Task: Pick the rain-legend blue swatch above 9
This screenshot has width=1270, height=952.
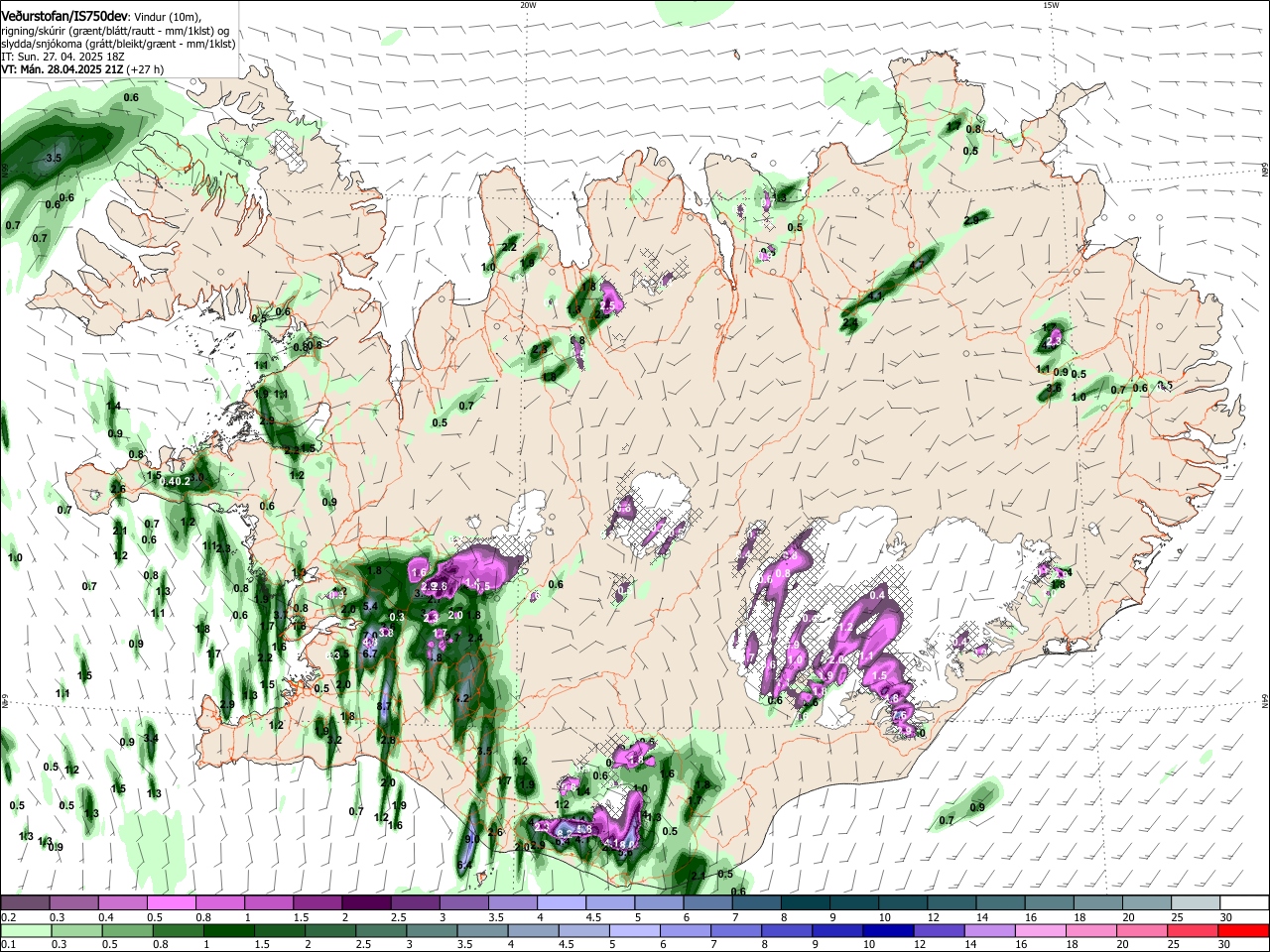Action: click(x=838, y=931)
